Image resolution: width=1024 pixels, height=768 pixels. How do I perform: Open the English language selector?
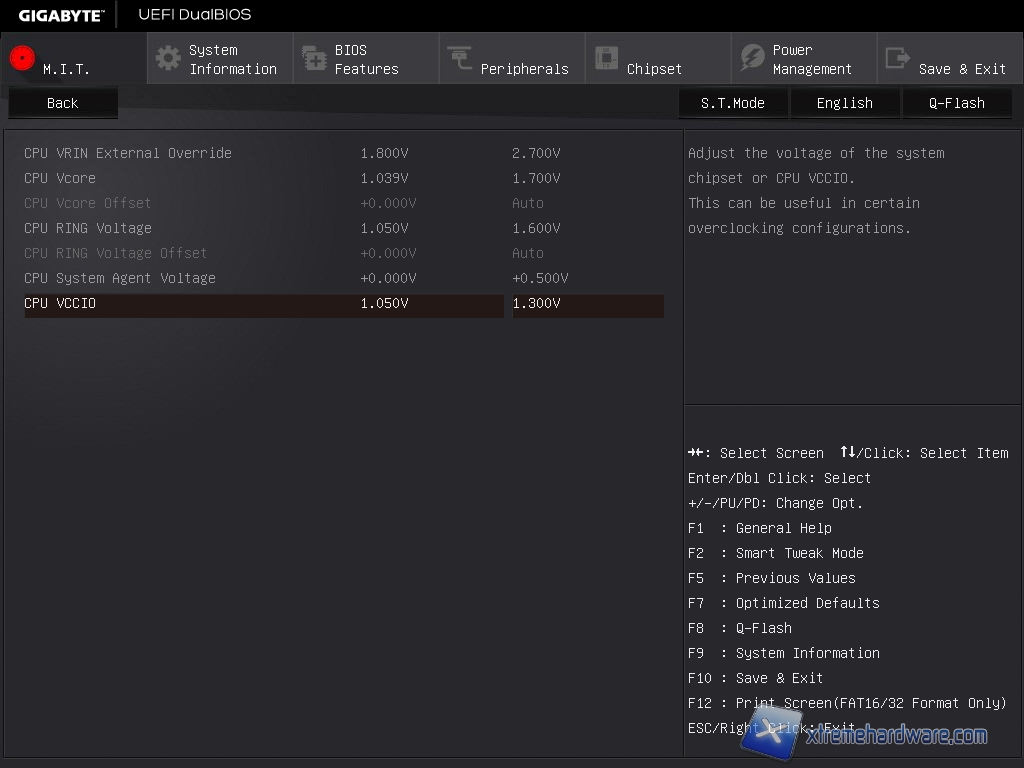pos(844,103)
